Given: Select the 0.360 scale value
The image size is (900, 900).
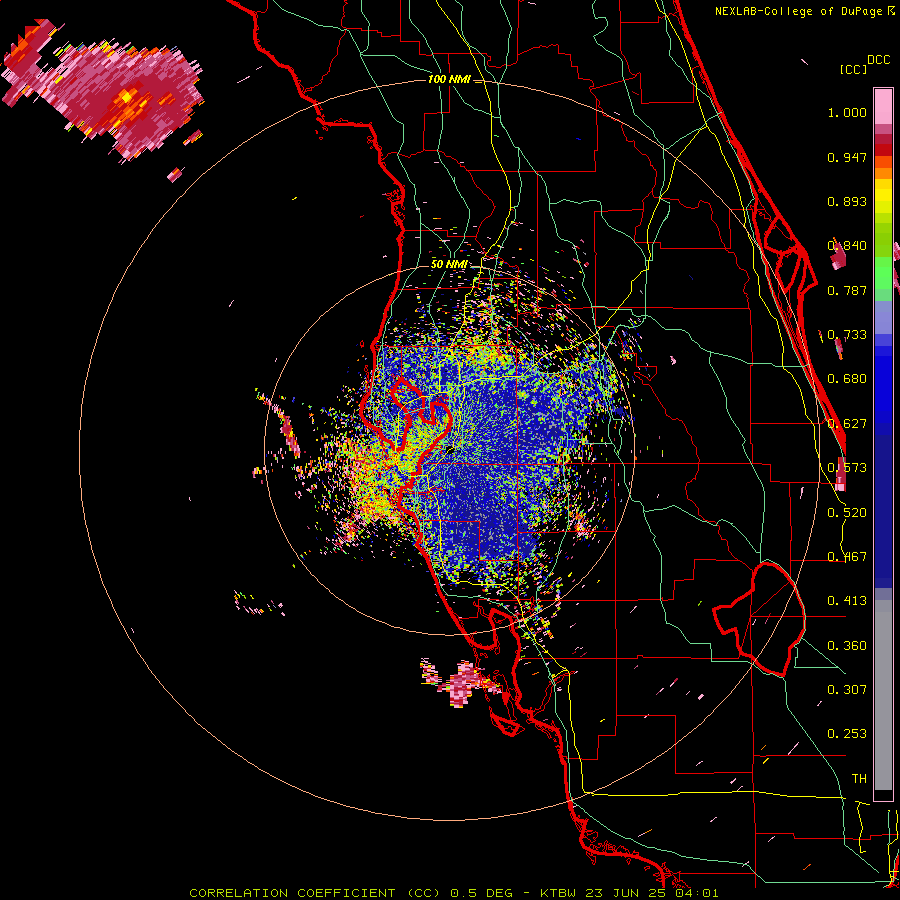Looking at the screenshot, I should tap(847, 646).
